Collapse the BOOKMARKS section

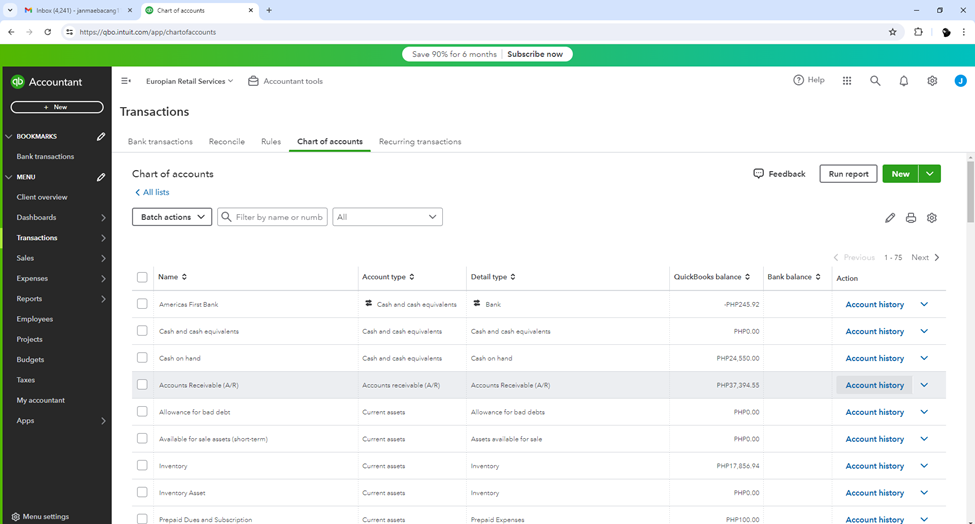click(x=9, y=136)
